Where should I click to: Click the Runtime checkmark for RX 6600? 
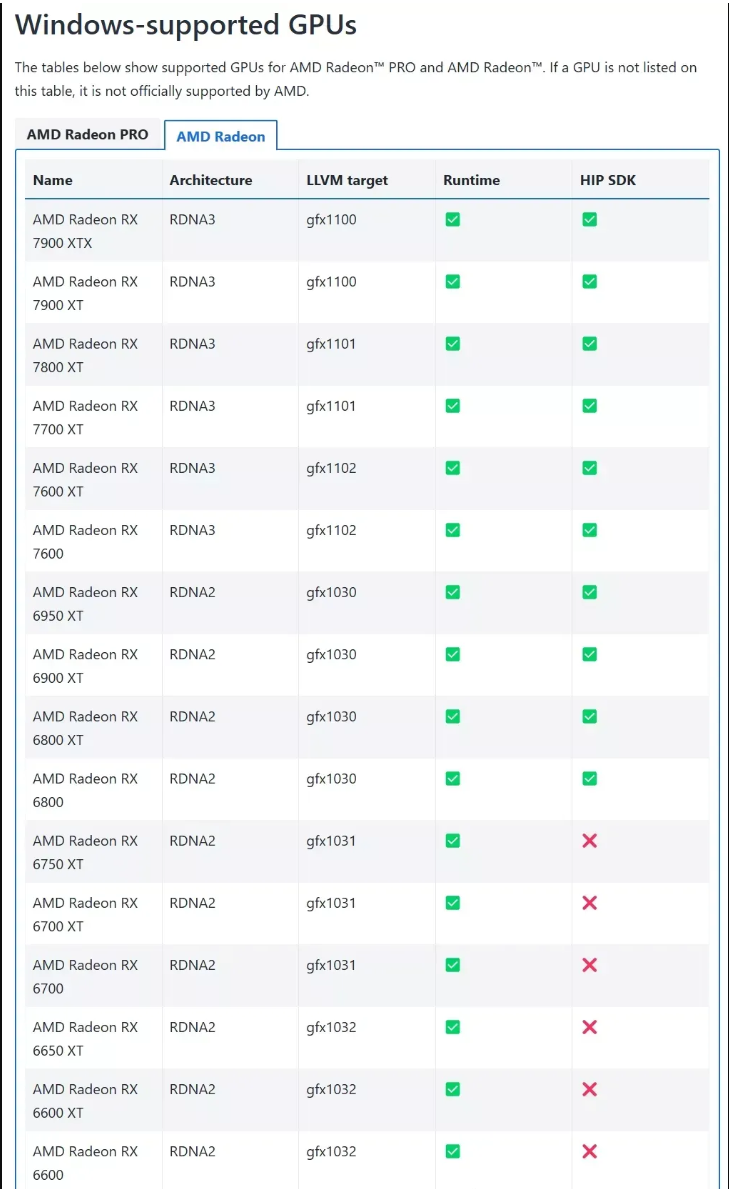click(x=453, y=1152)
